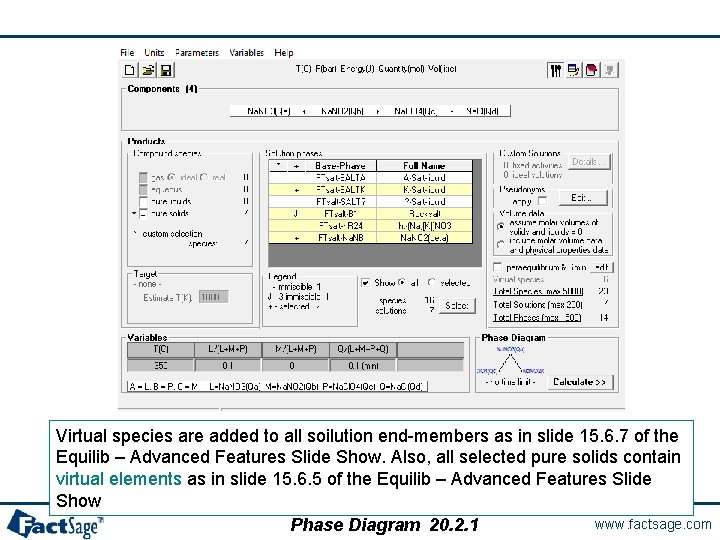Open the Units menu
Viewport: 720px width, 540px height.
(154, 52)
